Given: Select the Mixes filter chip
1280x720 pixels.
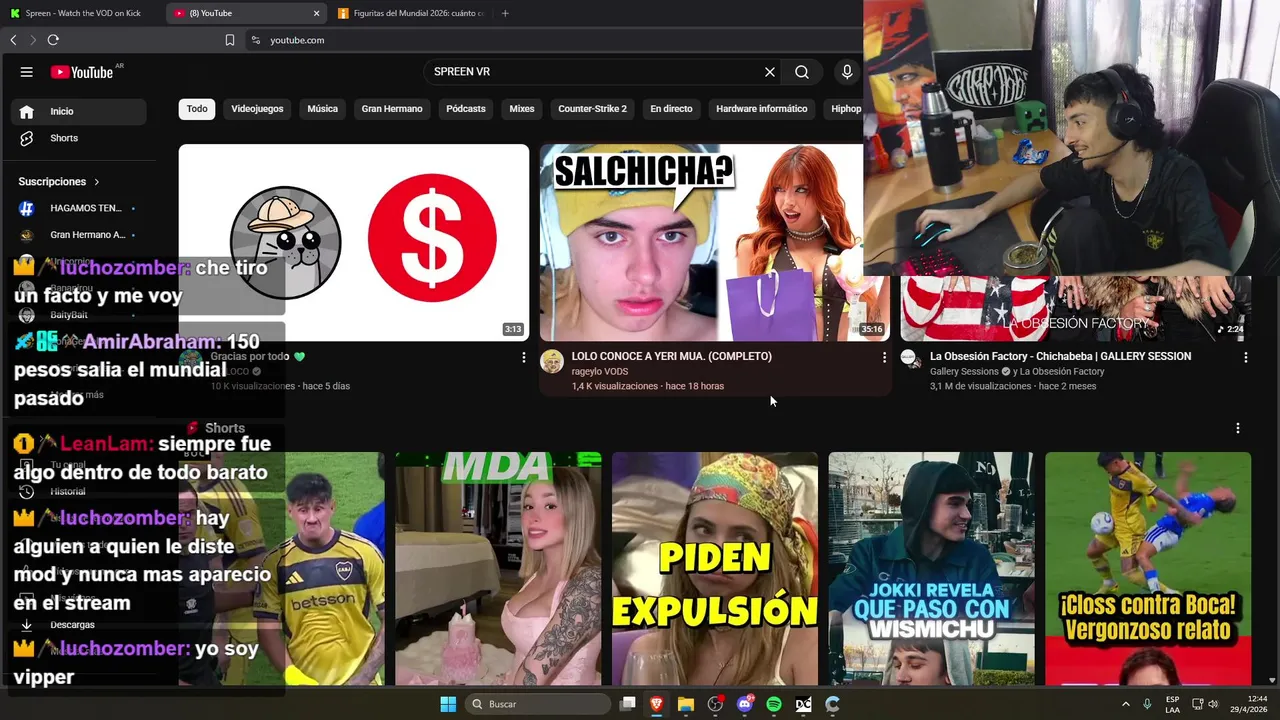Looking at the screenshot, I should (x=522, y=109).
